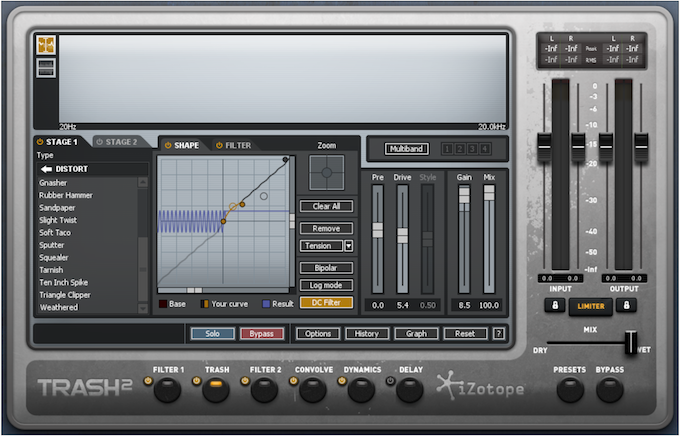The height and width of the screenshot is (436, 680).
Task: Choose the Ten Inch Spike type
Action: (64, 282)
